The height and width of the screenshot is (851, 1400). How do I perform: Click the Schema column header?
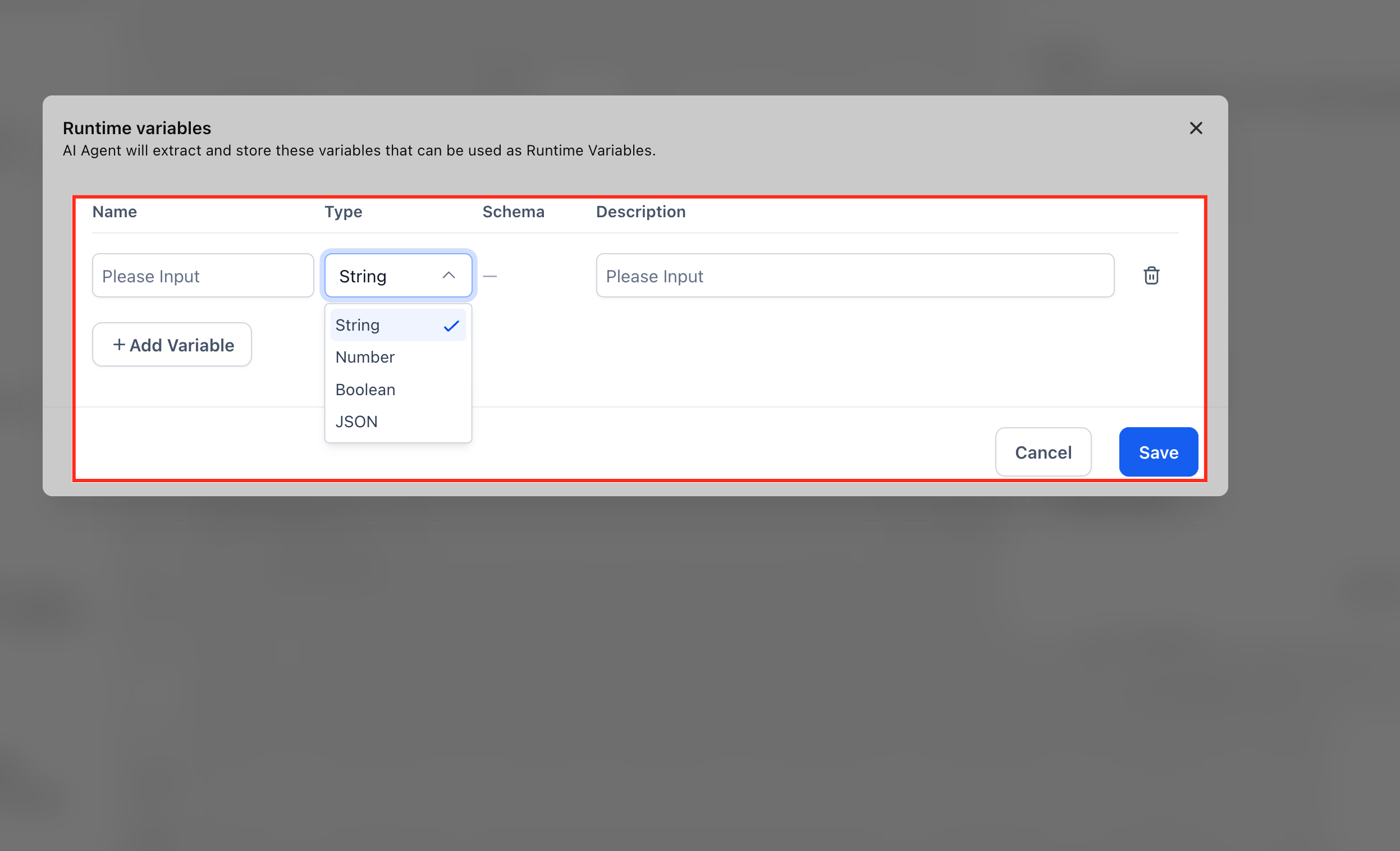click(513, 212)
